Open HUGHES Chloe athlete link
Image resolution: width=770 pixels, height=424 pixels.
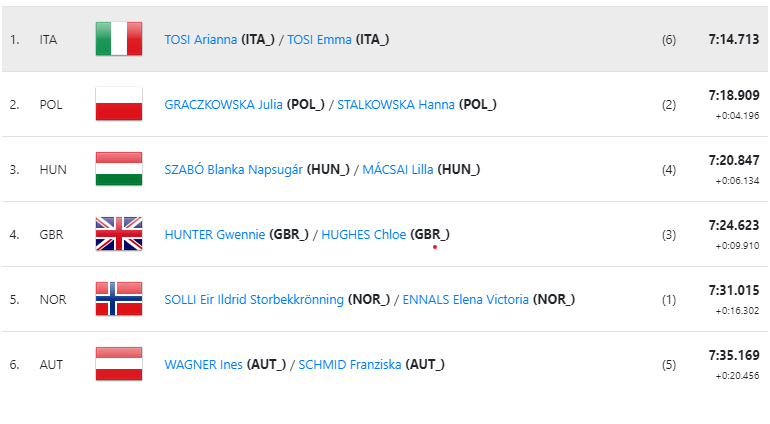click(363, 234)
